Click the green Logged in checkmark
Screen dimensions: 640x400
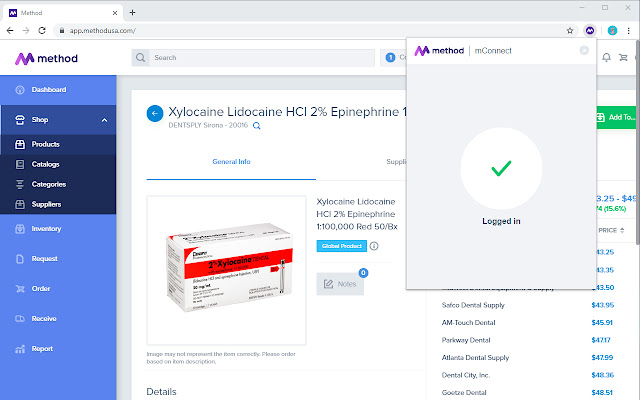coord(501,168)
